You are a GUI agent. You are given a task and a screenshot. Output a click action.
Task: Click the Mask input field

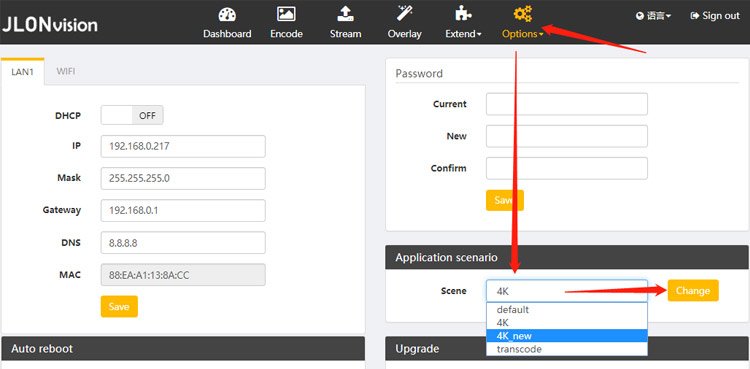coord(183,179)
